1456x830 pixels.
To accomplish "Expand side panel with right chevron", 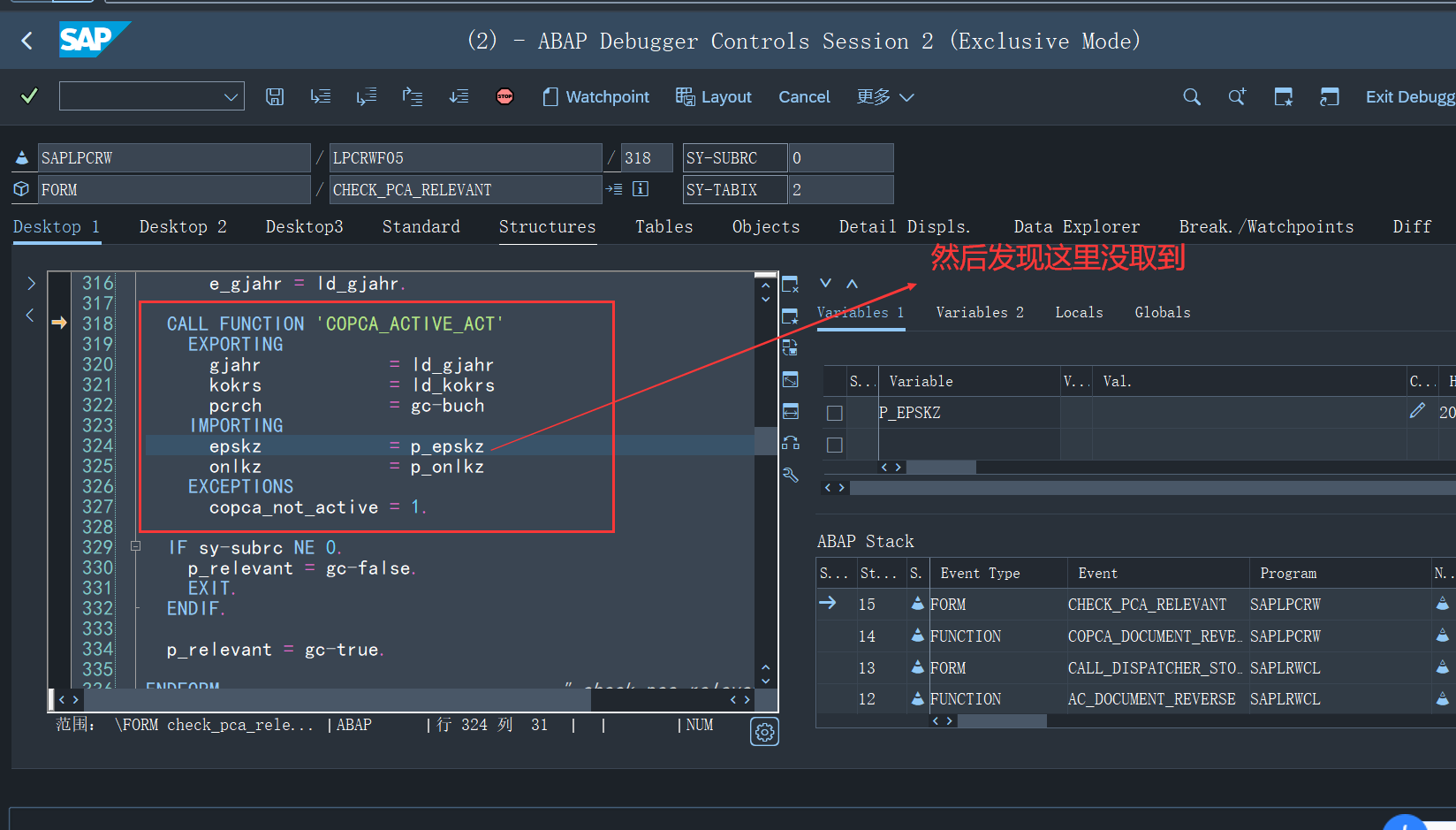I will [31, 283].
